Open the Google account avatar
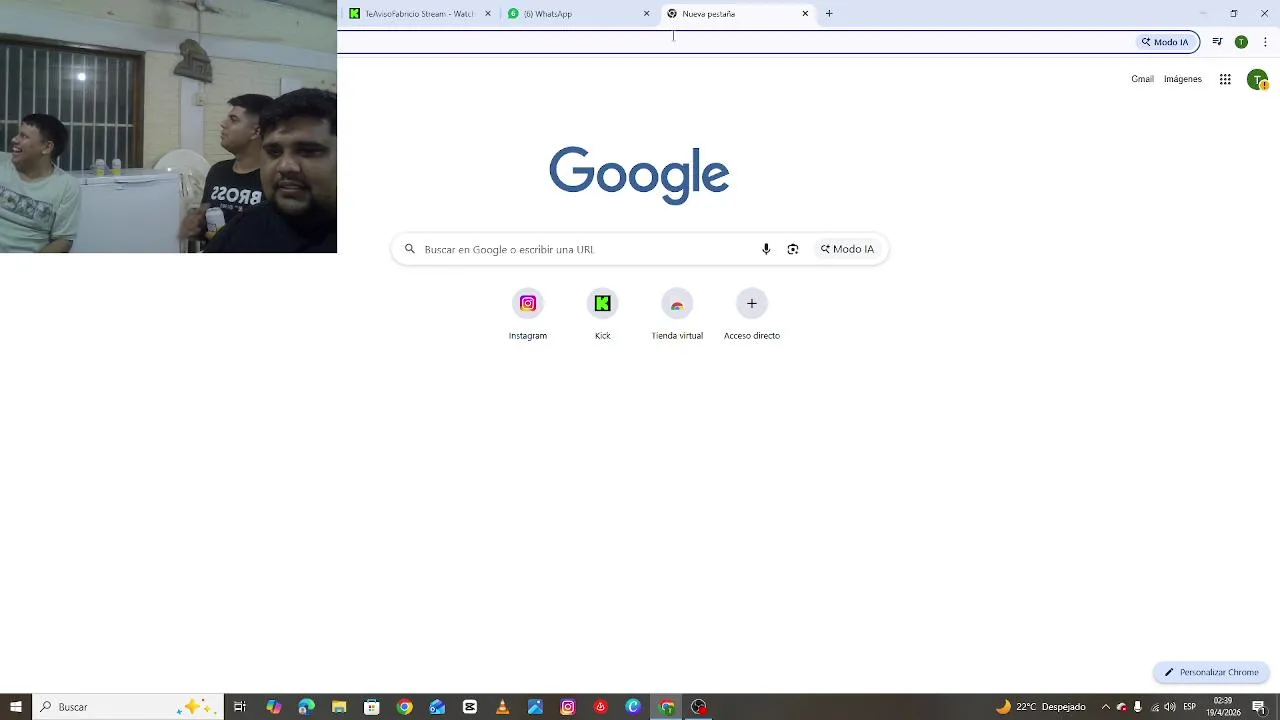The image size is (1280, 720). pyautogui.click(x=1257, y=80)
